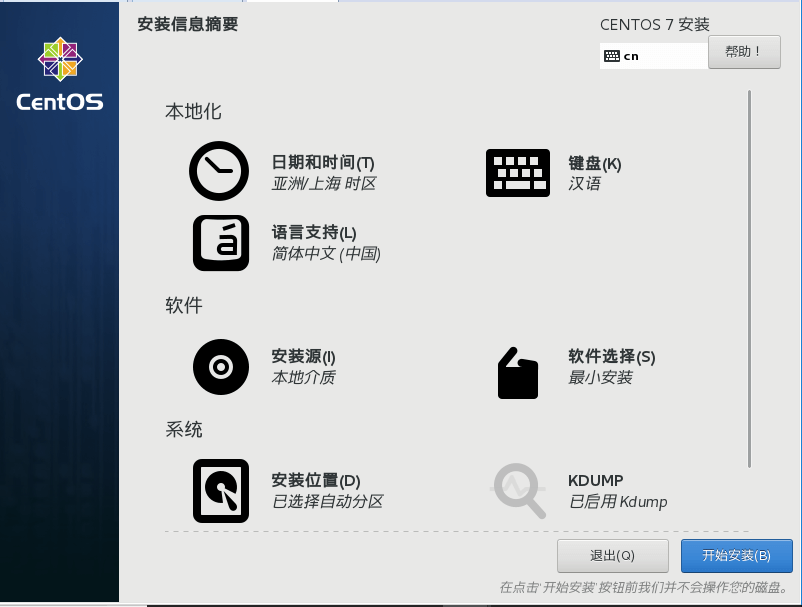The image size is (802, 607).
Task: Open 软件选择(S) 最小安装 text
Action: click(x=611, y=367)
